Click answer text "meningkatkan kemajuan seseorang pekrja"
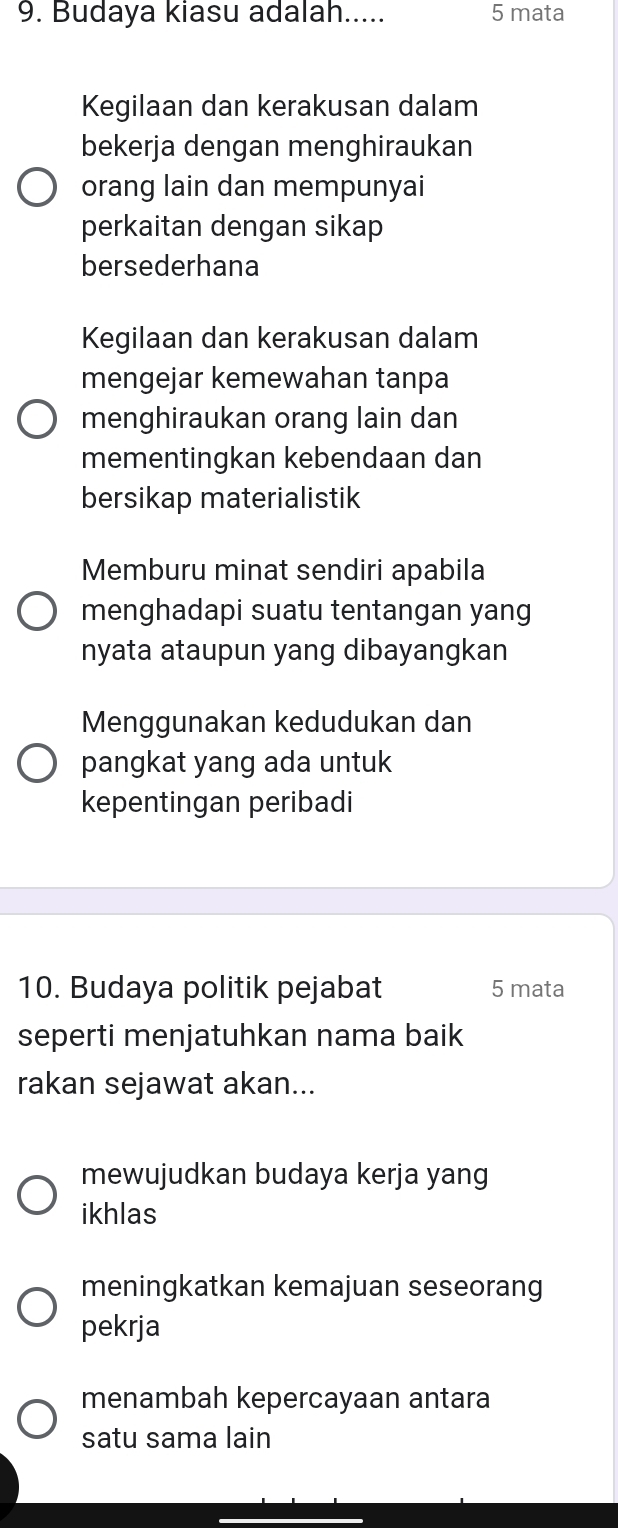Viewport: 618px width, 1528px height. 313,1306
